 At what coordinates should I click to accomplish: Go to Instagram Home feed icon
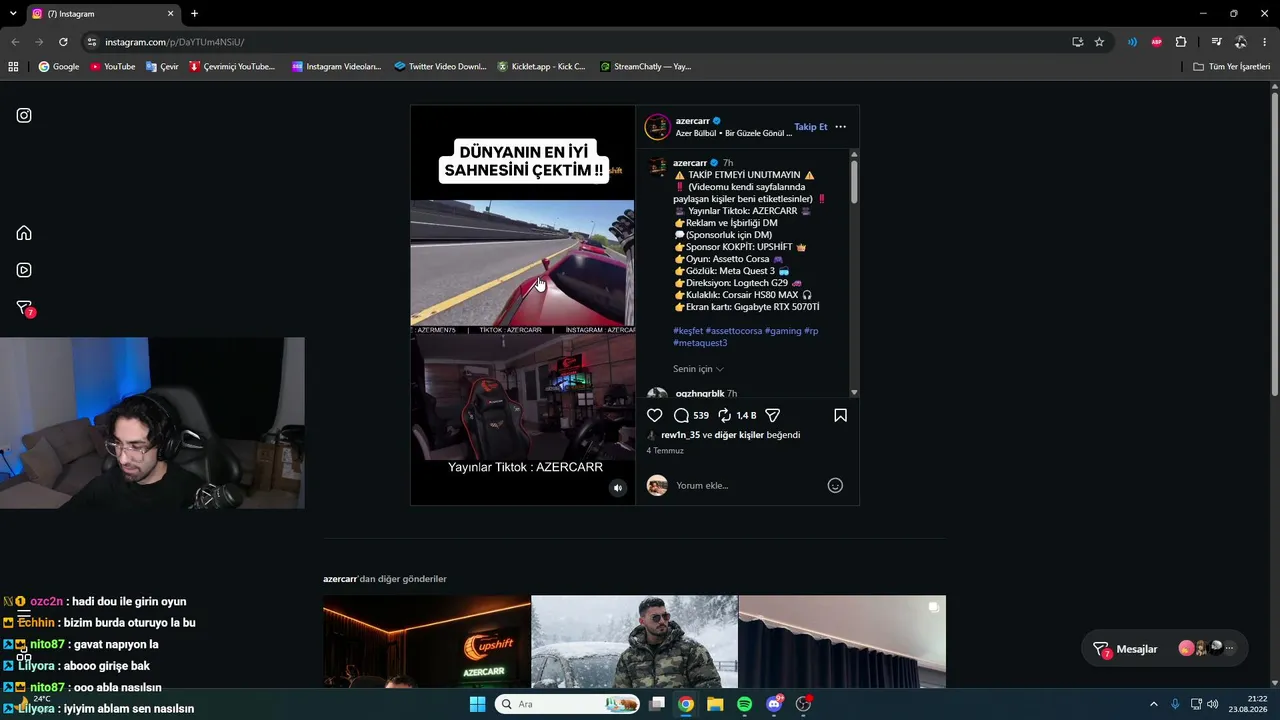coord(24,233)
